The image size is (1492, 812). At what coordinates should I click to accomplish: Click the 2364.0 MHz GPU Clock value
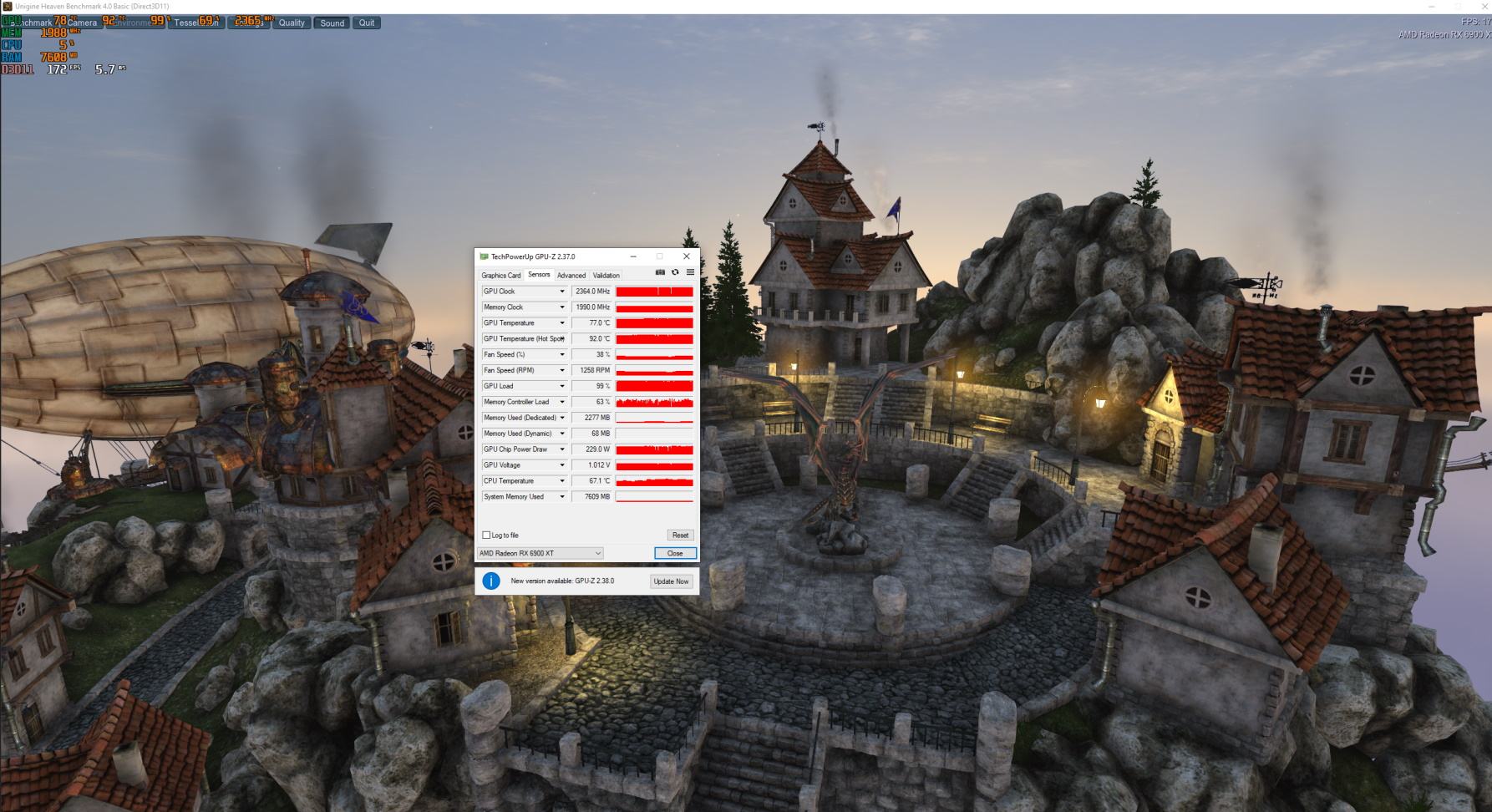point(592,292)
